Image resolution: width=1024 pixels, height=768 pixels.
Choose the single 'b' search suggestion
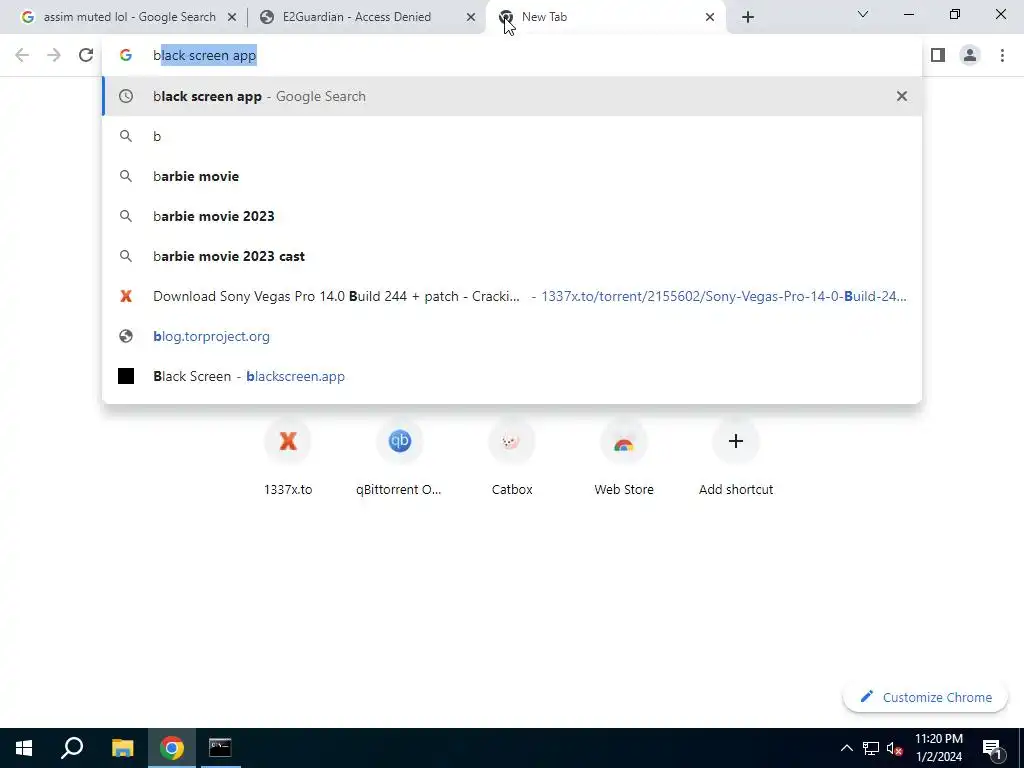coord(512,136)
